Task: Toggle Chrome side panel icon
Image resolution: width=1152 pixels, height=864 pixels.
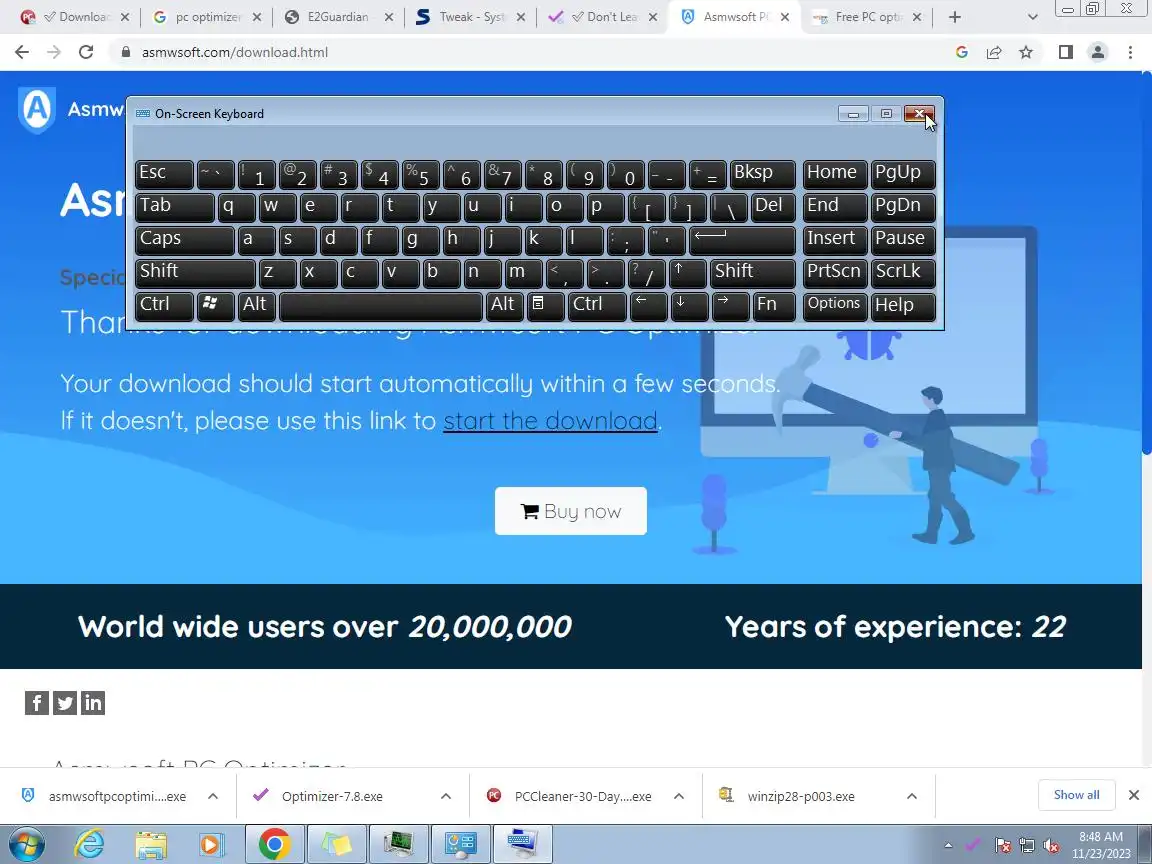Action: [1065, 52]
